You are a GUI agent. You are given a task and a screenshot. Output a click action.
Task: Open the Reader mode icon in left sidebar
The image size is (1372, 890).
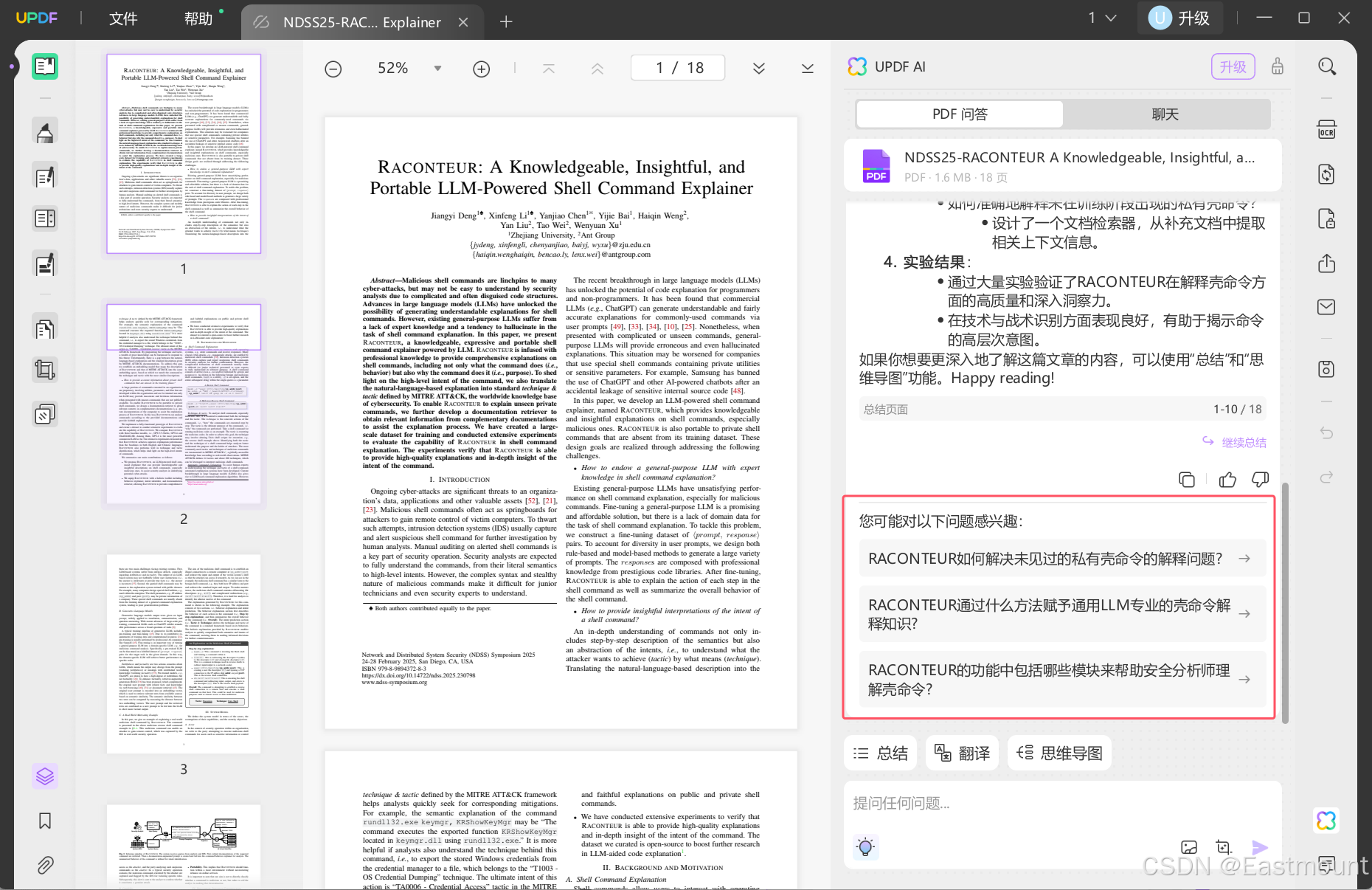[x=45, y=66]
